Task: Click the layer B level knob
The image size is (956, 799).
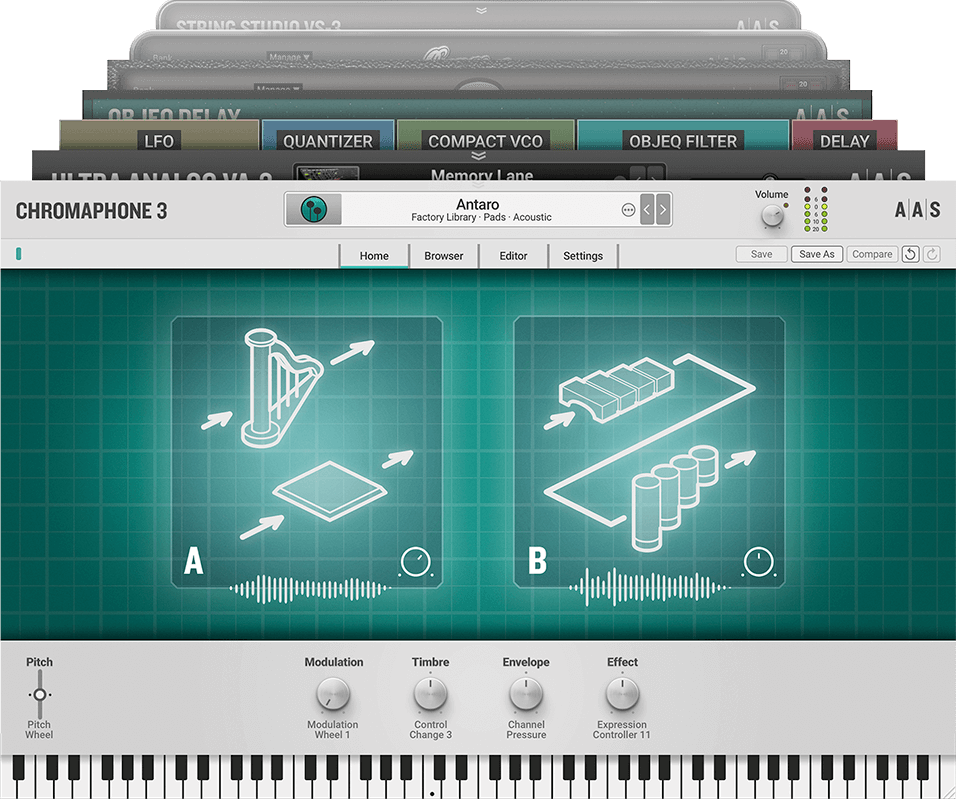Action: point(758,563)
